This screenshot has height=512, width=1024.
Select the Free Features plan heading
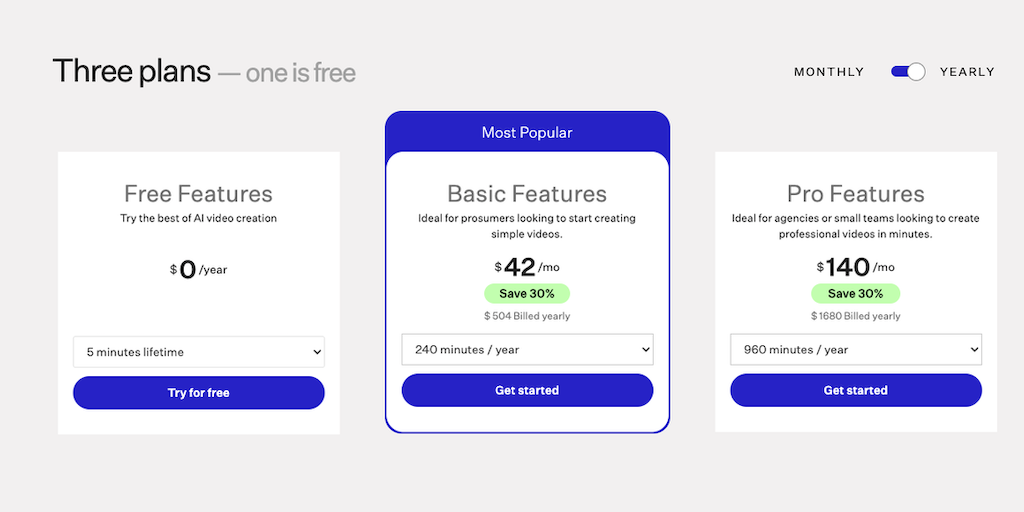pos(198,194)
